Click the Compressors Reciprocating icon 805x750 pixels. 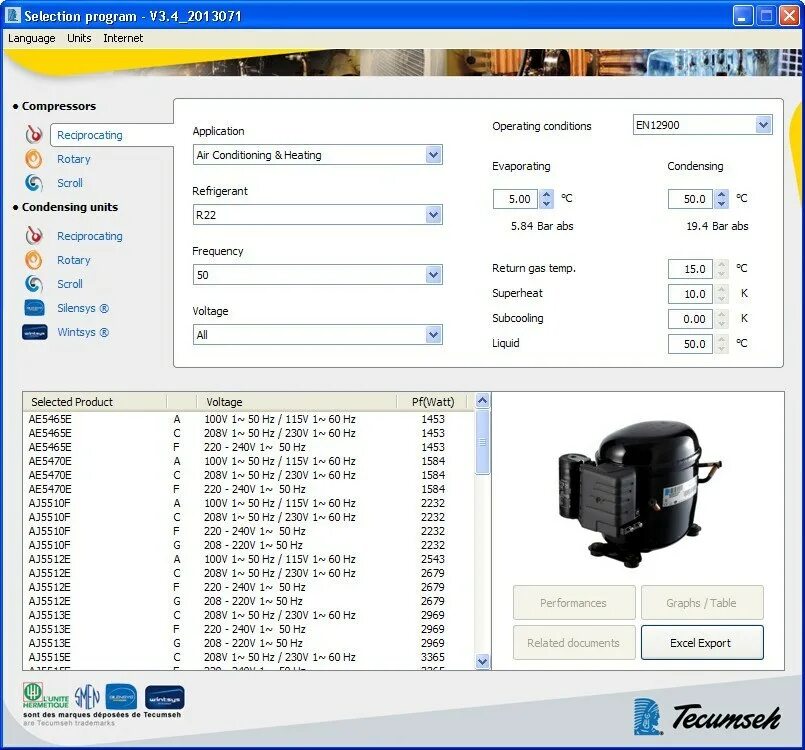pos(34,134)
